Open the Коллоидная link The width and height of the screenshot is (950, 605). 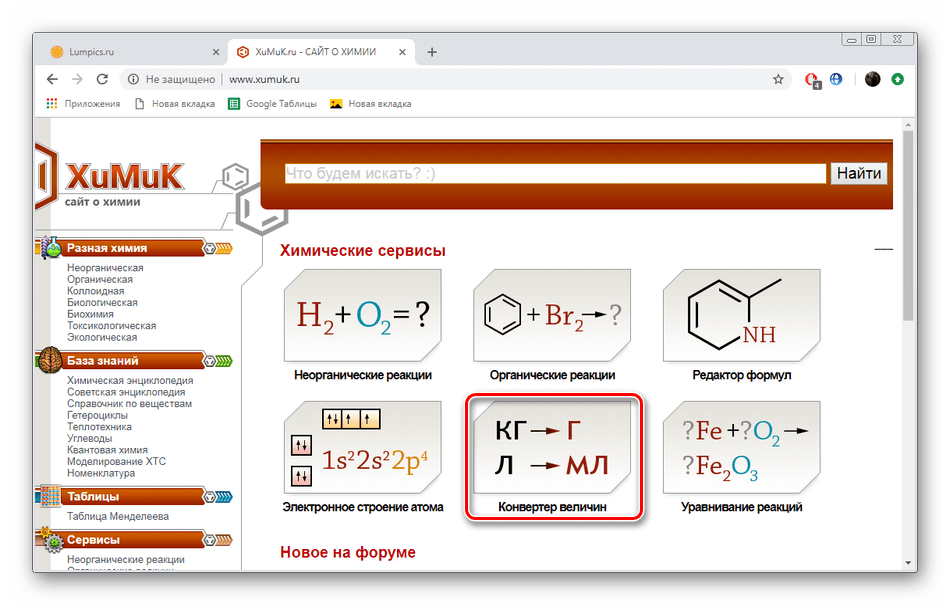(x=95, y=291)
